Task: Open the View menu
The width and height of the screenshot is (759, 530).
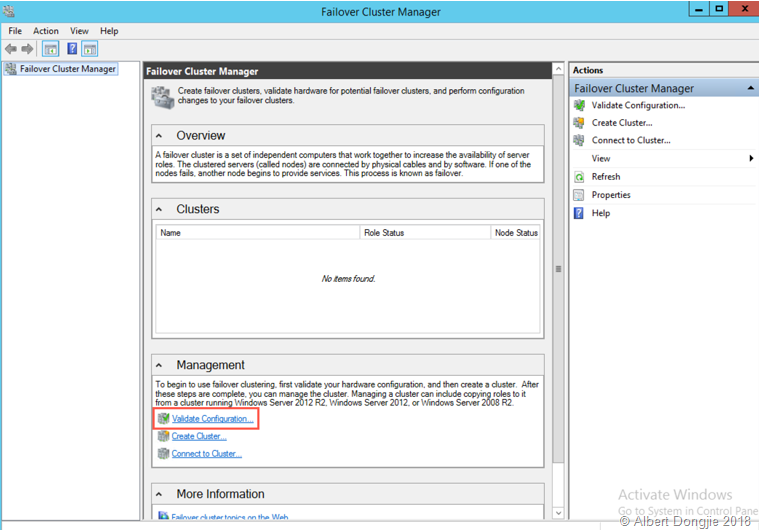Action: click(x=79, y=31)
